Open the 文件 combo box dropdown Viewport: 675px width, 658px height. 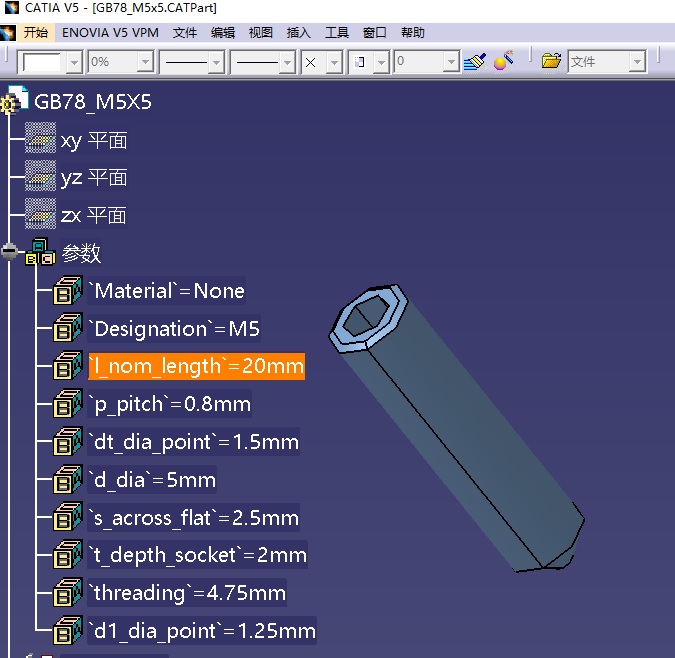637,62
